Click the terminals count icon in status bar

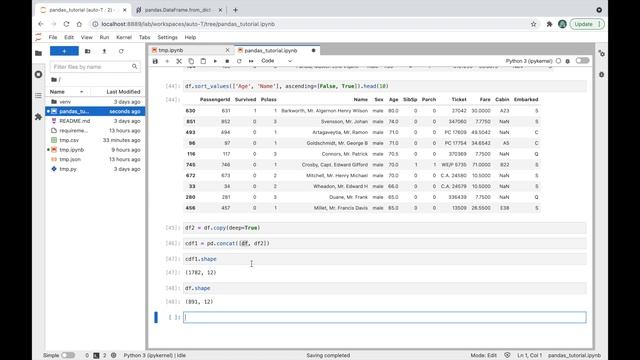click(96, 356)
